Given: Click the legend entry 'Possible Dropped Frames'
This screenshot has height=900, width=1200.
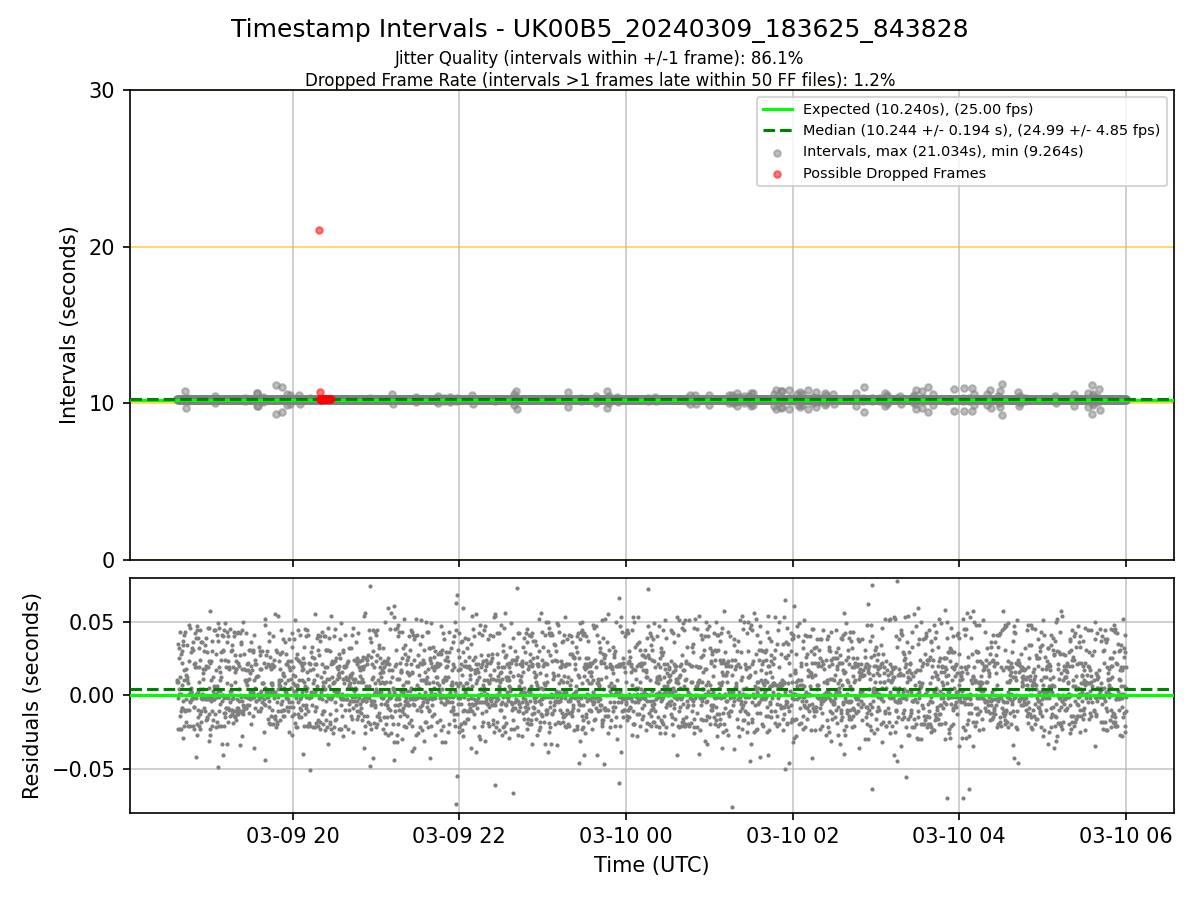Looking at the screenshot, I should click(x=894, y=173).
